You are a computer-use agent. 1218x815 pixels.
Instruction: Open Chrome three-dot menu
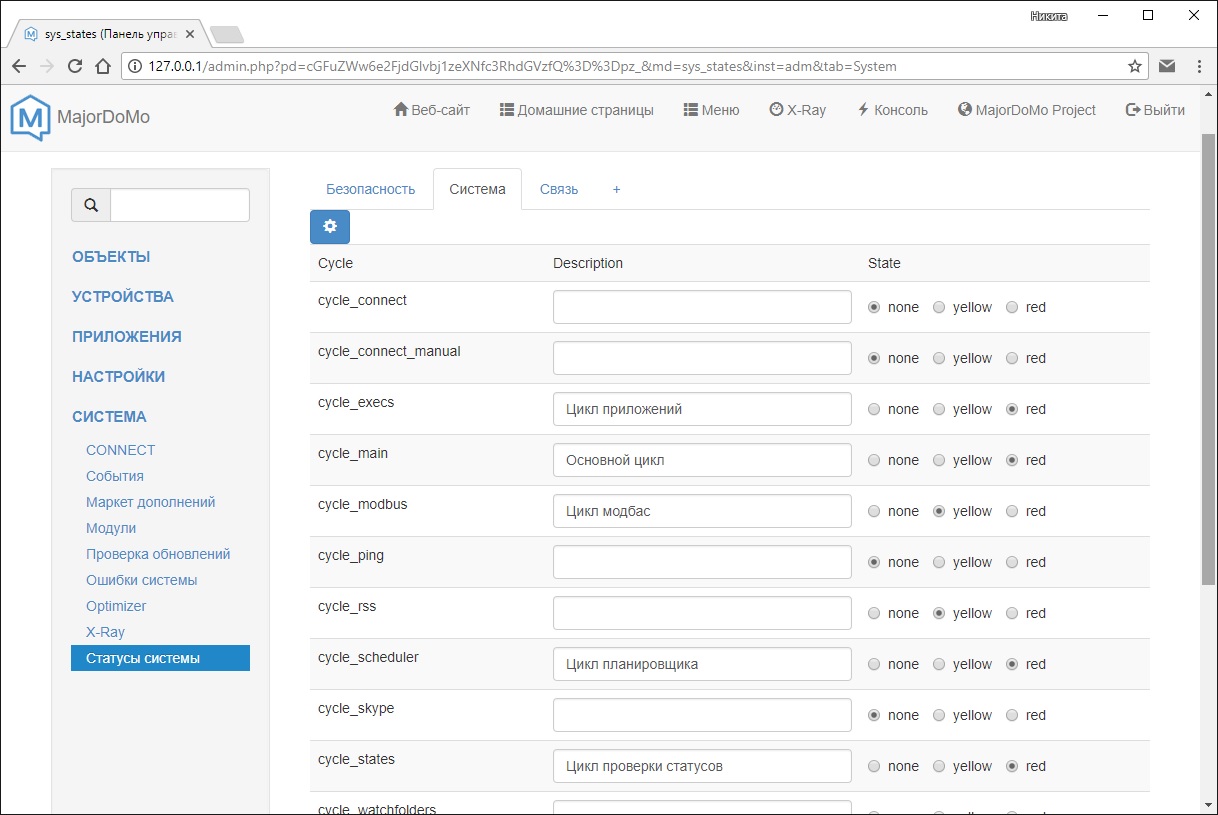tap(1199, 67)
